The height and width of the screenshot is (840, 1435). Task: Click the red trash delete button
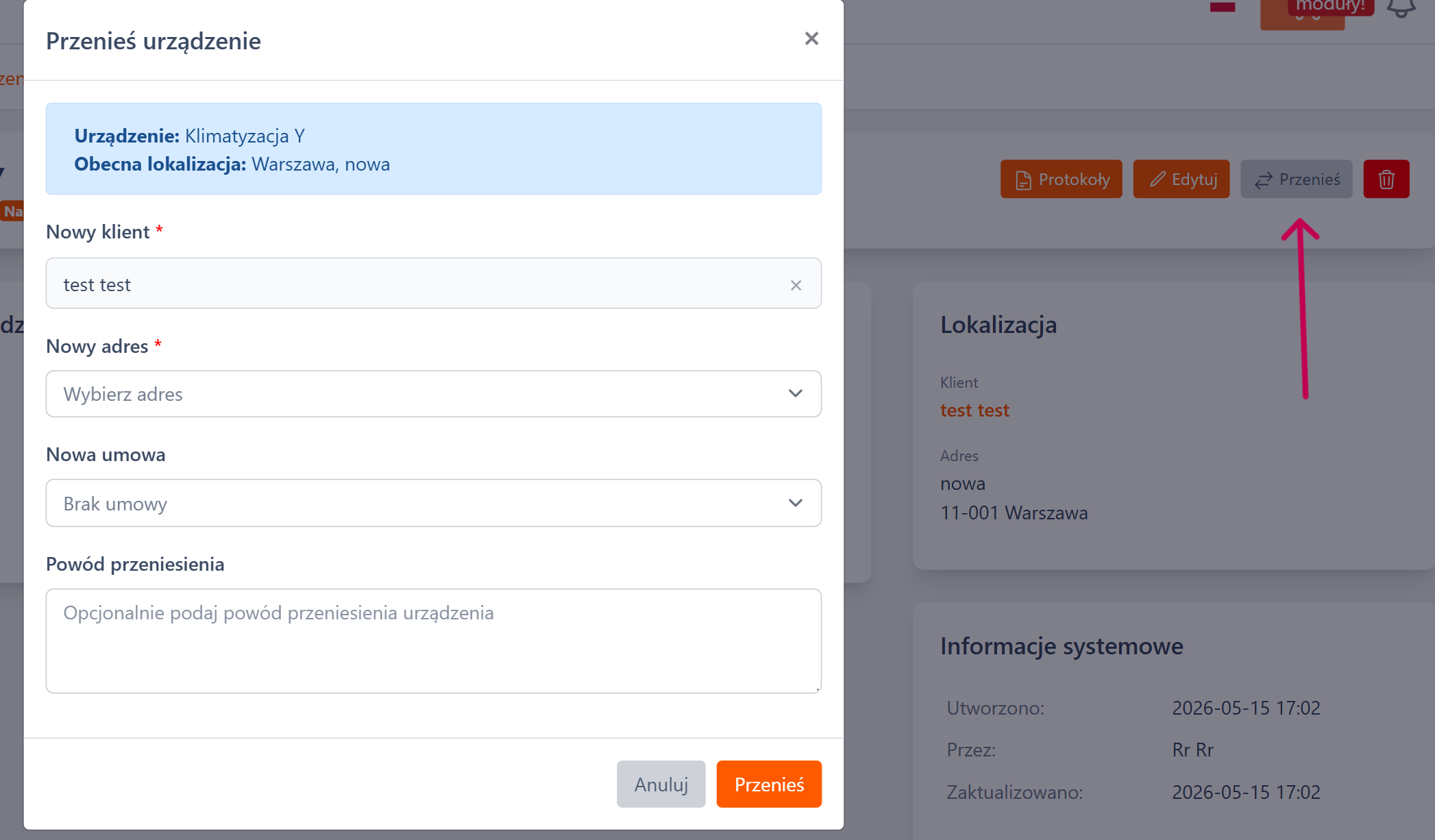pos(1386,180)
